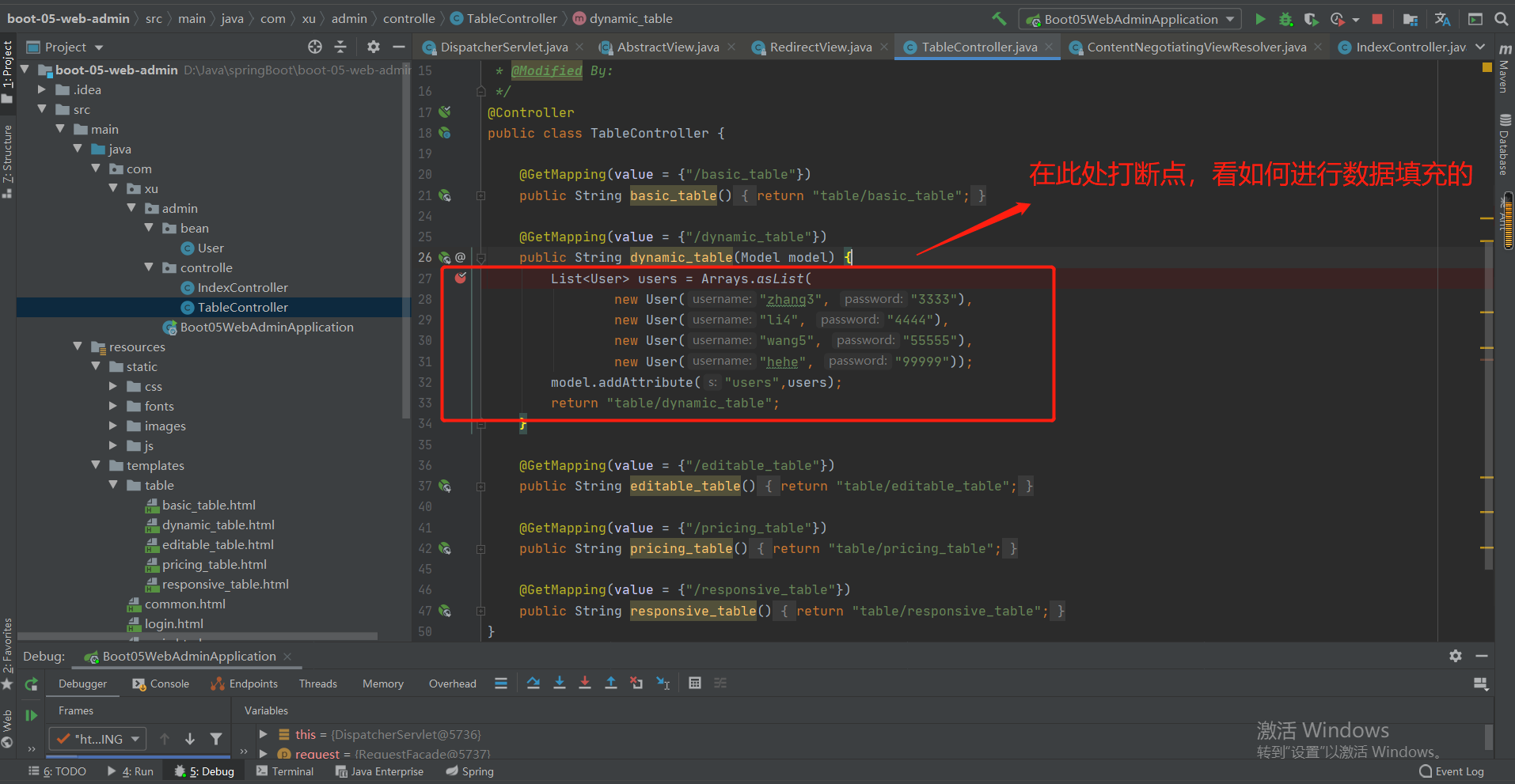The width and height of the screenshot is (1515, 784).
Task: Click the Step Over debugger icon
Action: point(533,683)
